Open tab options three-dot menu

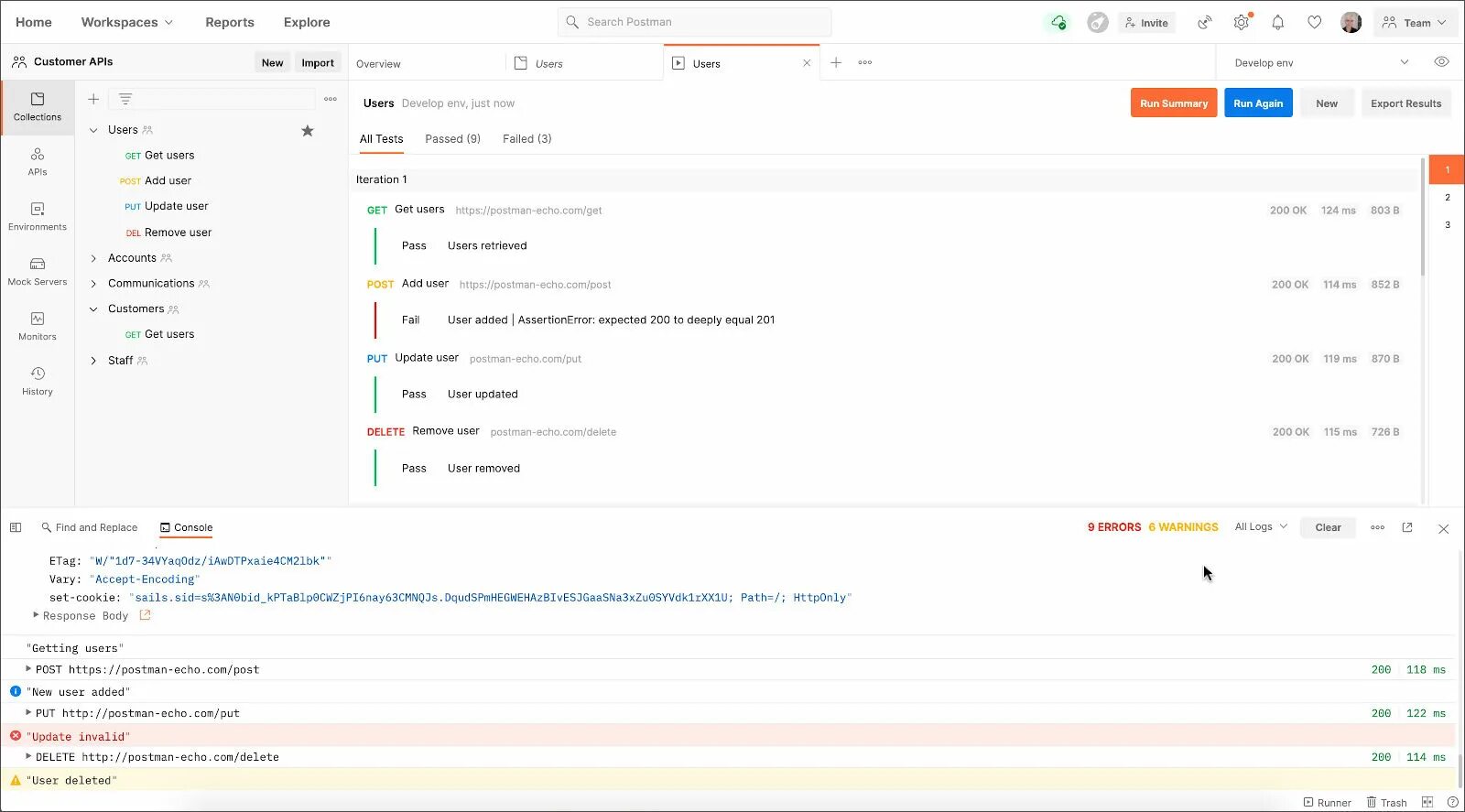[x=865, y=62]
